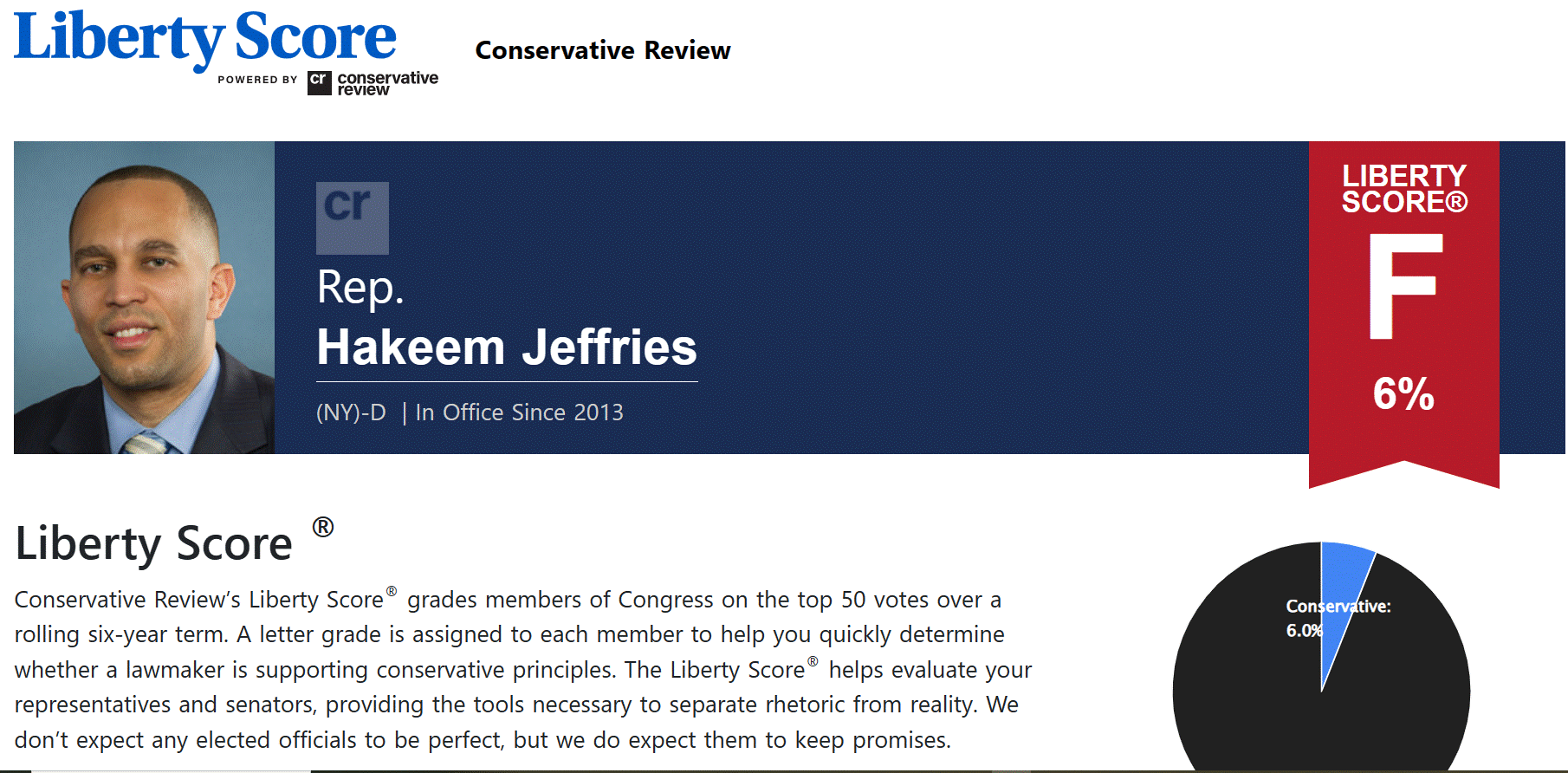This screenshot has height=773, width=1568.
Task: Click the Rep. title text
Action: point(360,288)
